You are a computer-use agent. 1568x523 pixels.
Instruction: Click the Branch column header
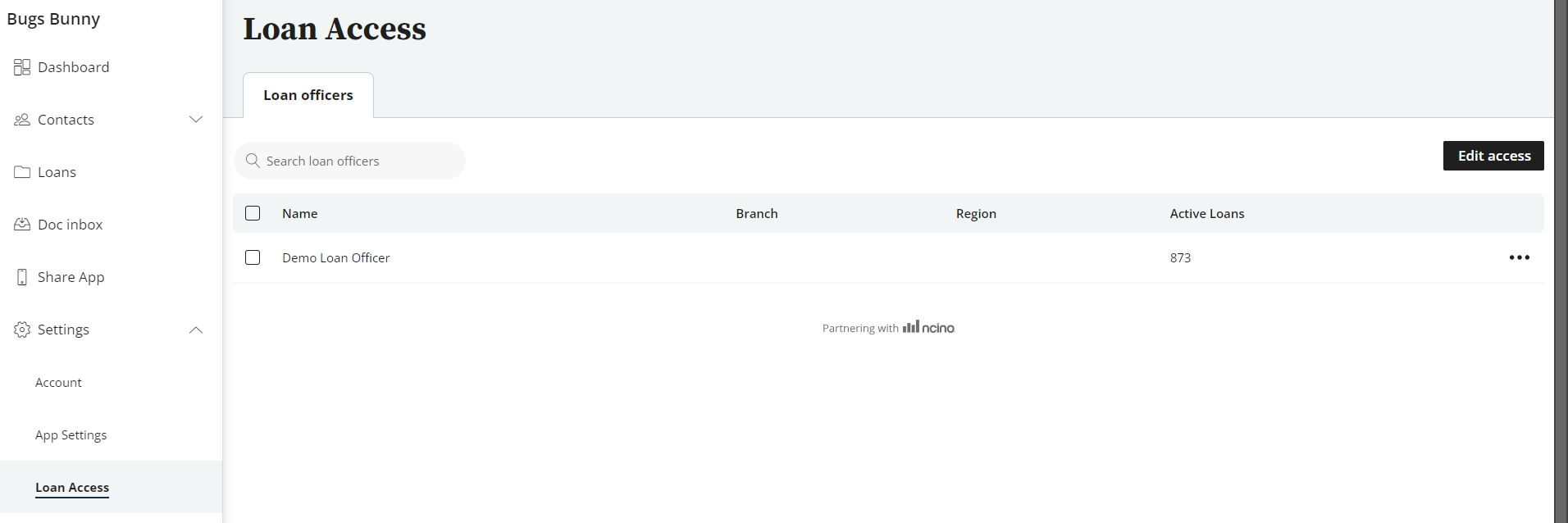click(x=757, y=213)
